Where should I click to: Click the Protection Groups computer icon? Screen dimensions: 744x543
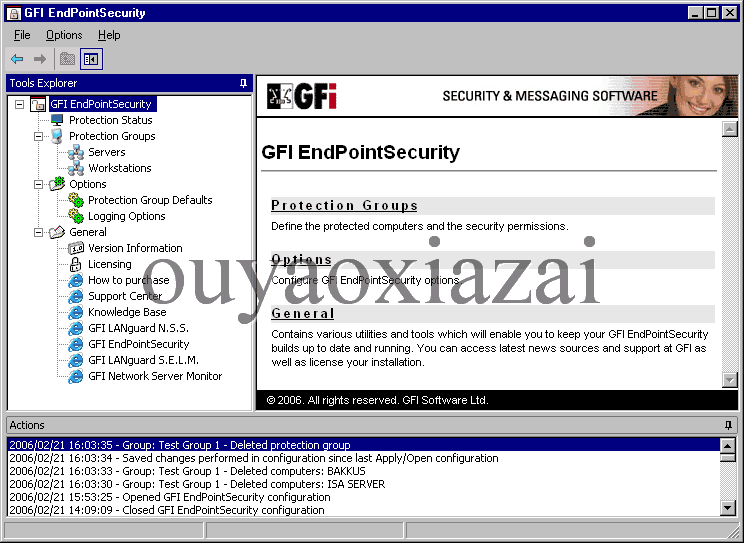coord(57,136)
